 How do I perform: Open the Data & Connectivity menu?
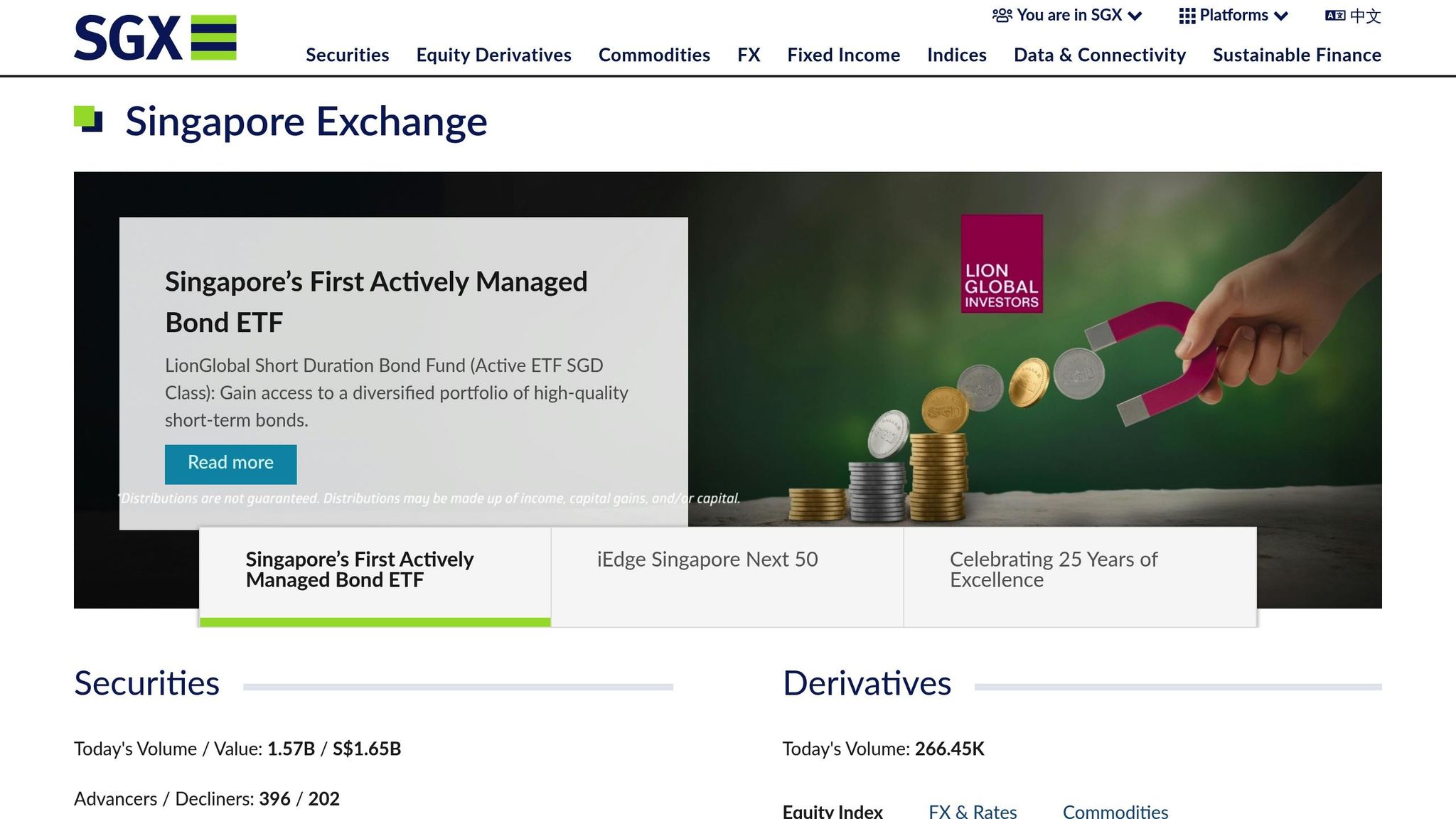tap(1099, 55)
